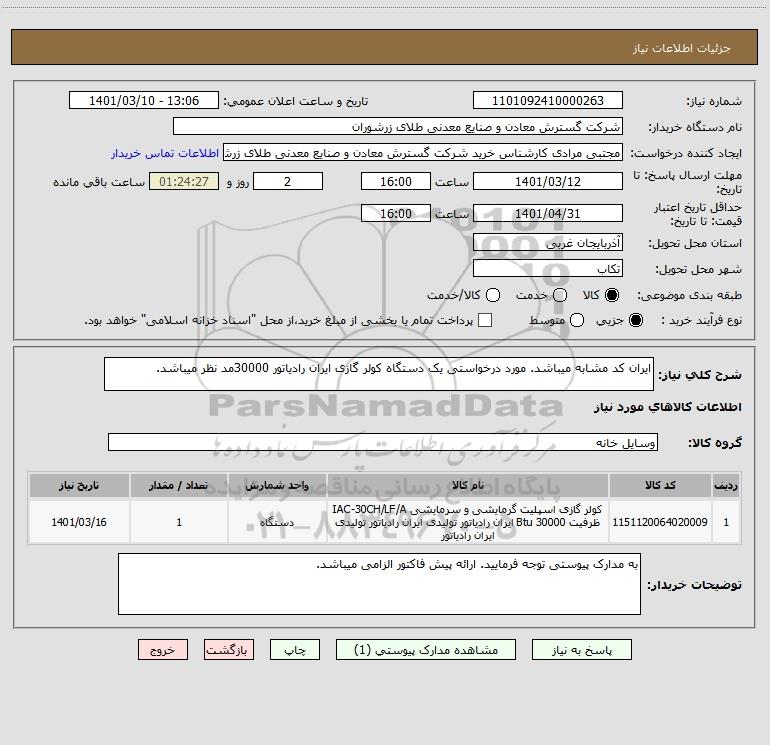This screenshot has width=770, height=745.
Task: Click the price validity date 1401/04/31 field
Action: 548,213
